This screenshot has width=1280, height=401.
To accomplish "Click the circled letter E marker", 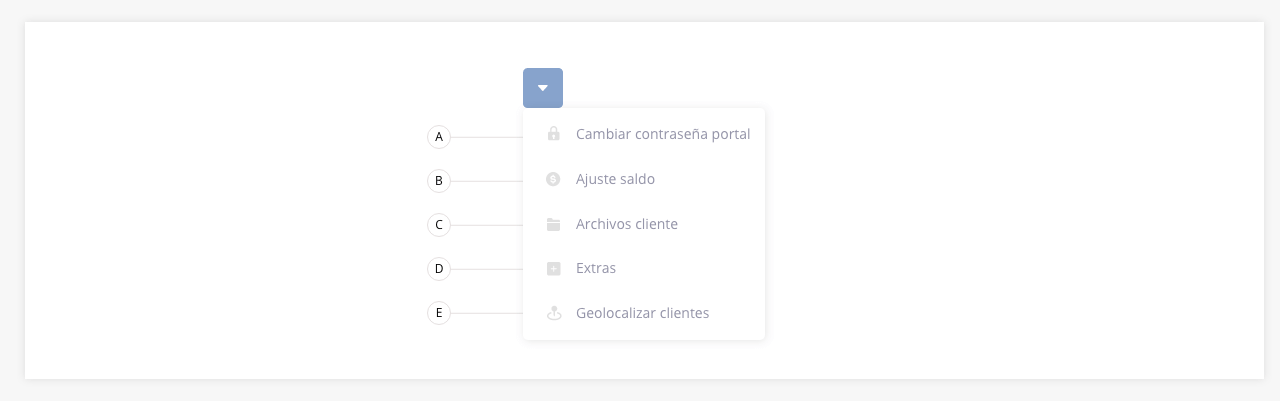I will tap(439, 313).
